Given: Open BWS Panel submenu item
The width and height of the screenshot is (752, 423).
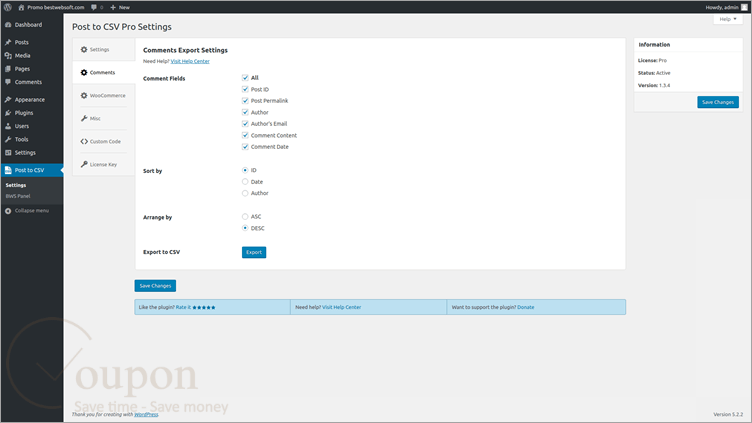Looking at the screenshot, I should (x=18, y=196).
